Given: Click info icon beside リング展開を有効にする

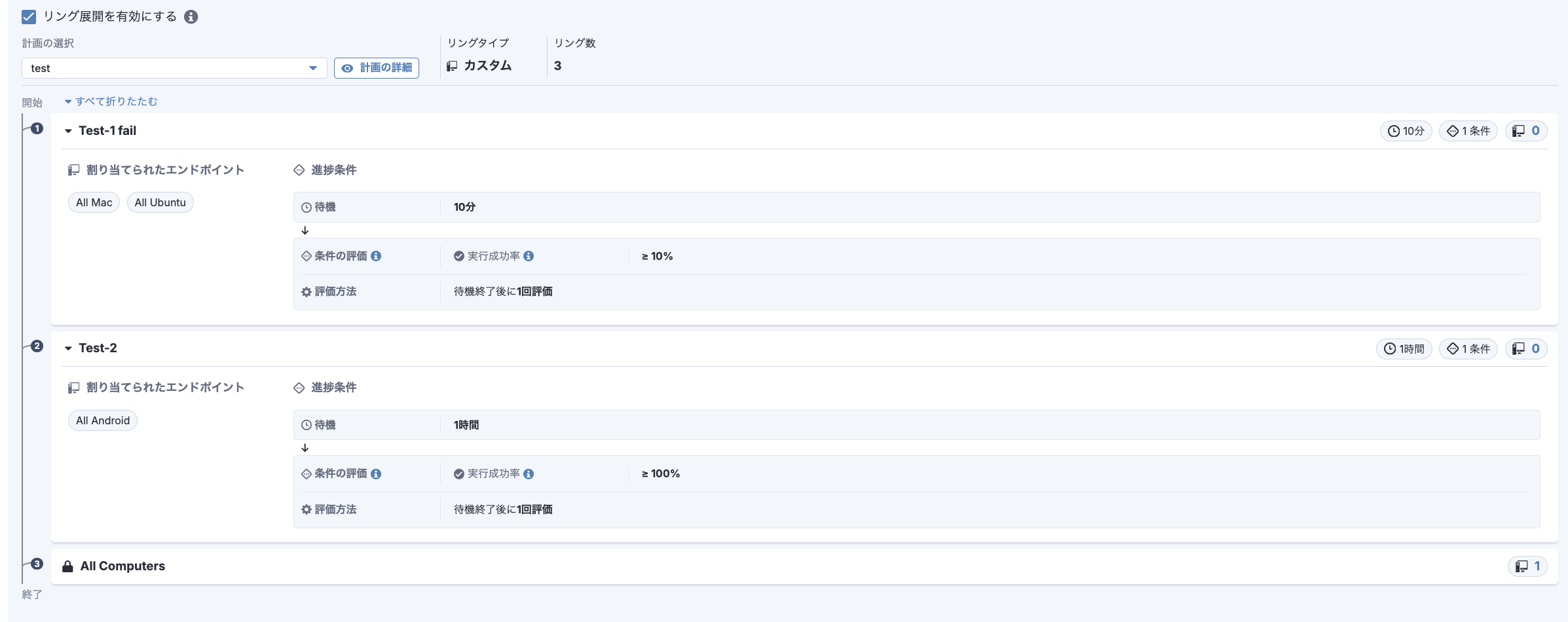Looking at the screenshot, I should pos(191,16).
